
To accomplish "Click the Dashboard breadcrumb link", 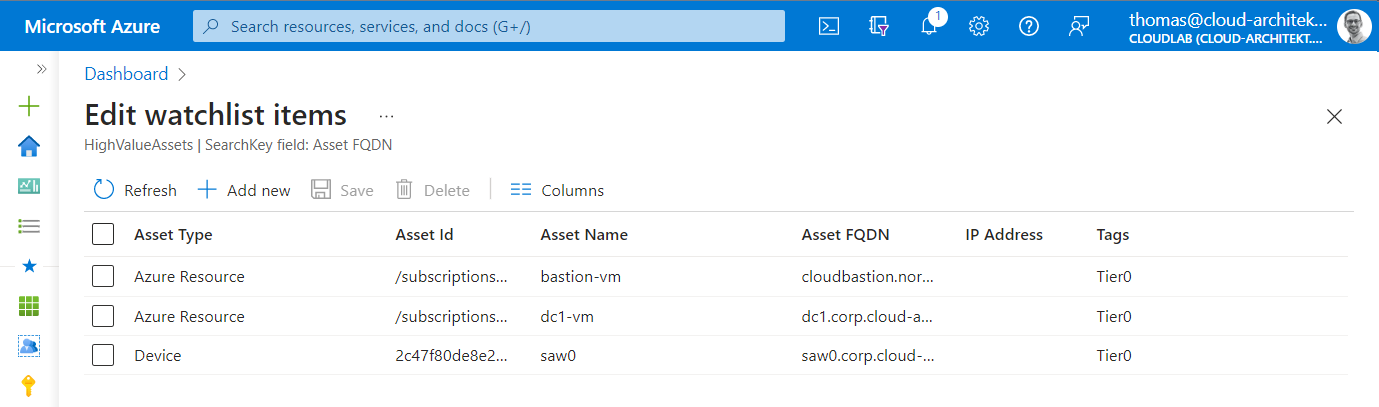I will click(126, 74).
